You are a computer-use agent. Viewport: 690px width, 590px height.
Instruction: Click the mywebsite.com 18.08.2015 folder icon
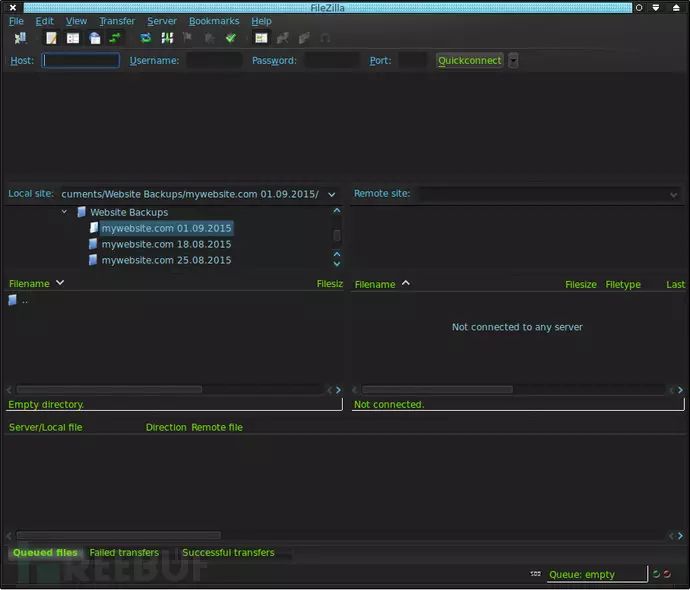pyautogui.click(x=93, y=244)
